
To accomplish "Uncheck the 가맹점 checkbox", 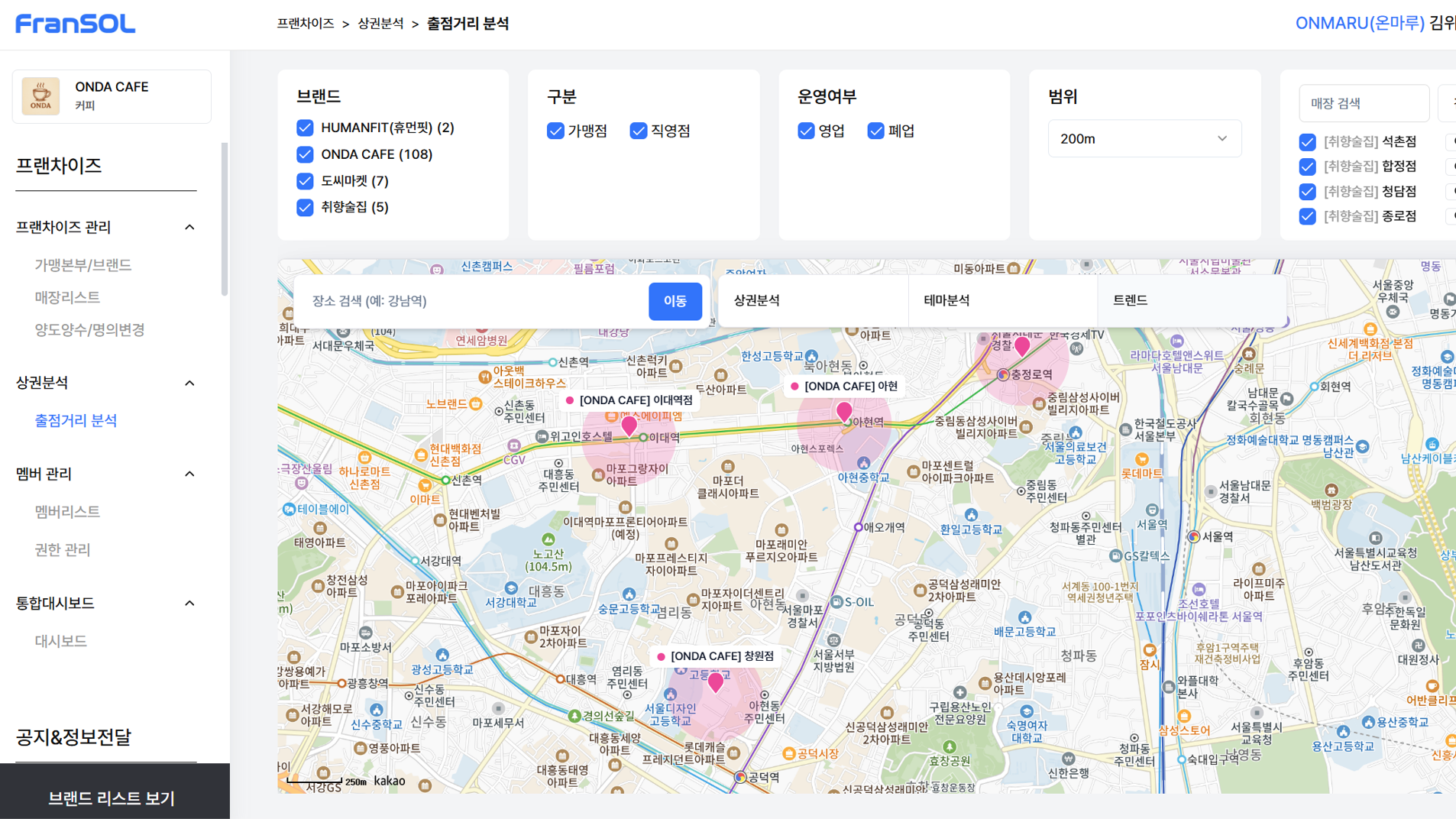I will tap(555, 131).
